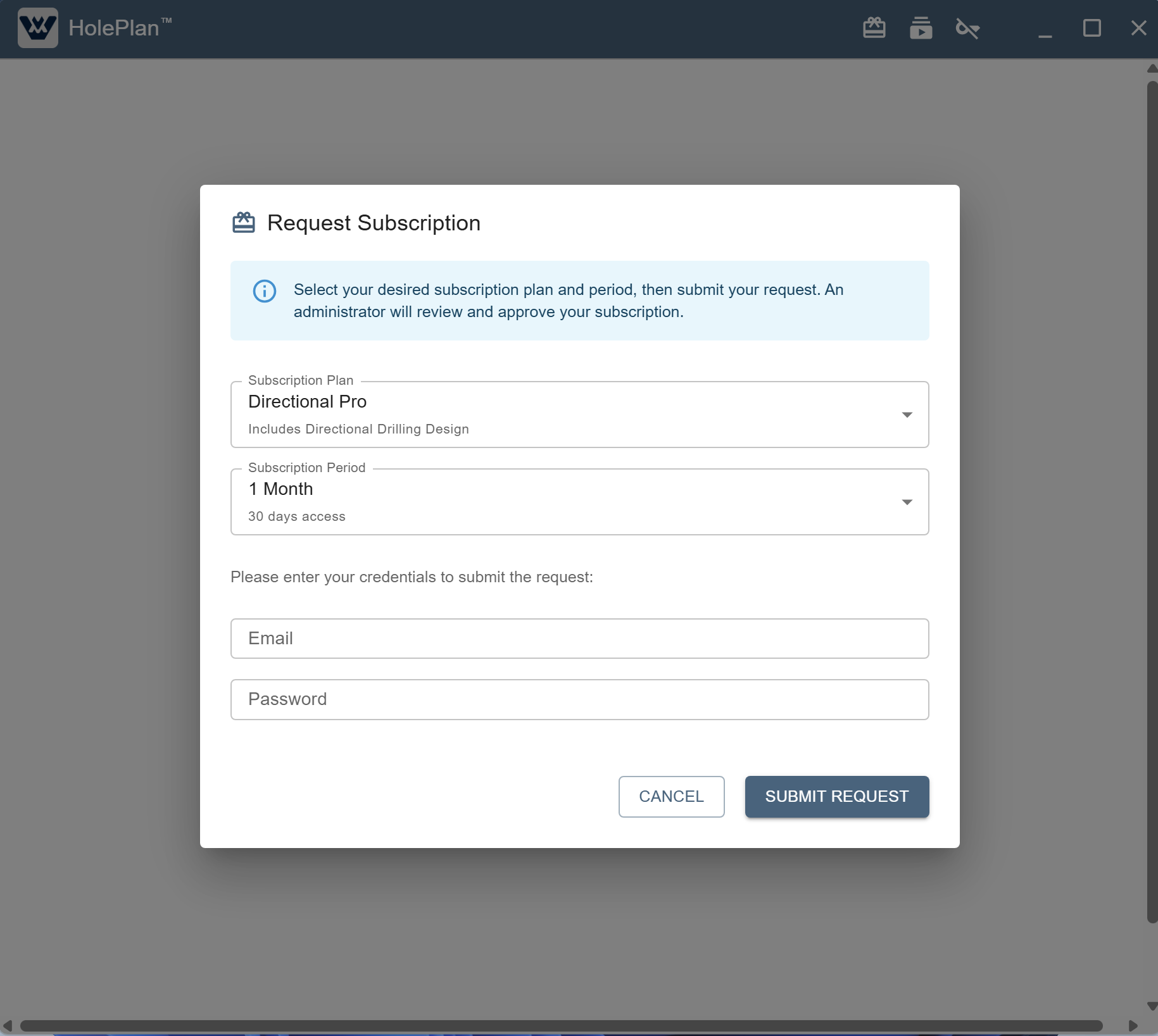The image size is (1158, 1036).
Task: Click the crossed-out key icon
Action: (x=967, y=28)
